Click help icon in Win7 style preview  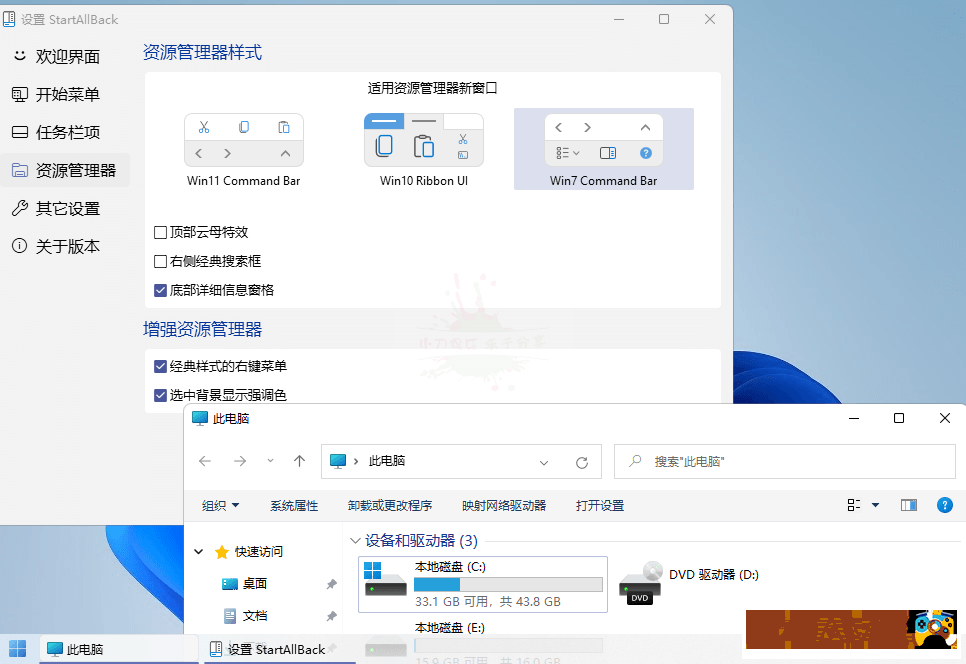point(646,153)
